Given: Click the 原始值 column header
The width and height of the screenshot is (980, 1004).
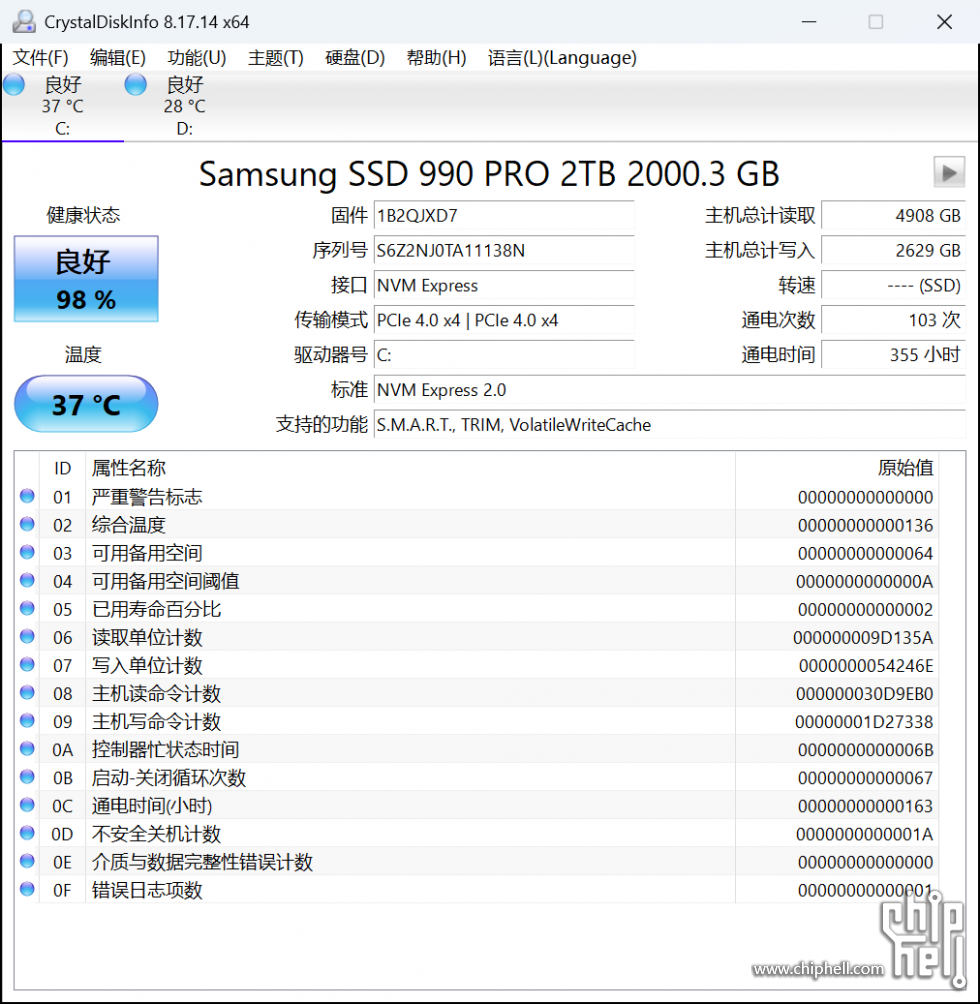Looking at the screenshot, I should point(837,468).
